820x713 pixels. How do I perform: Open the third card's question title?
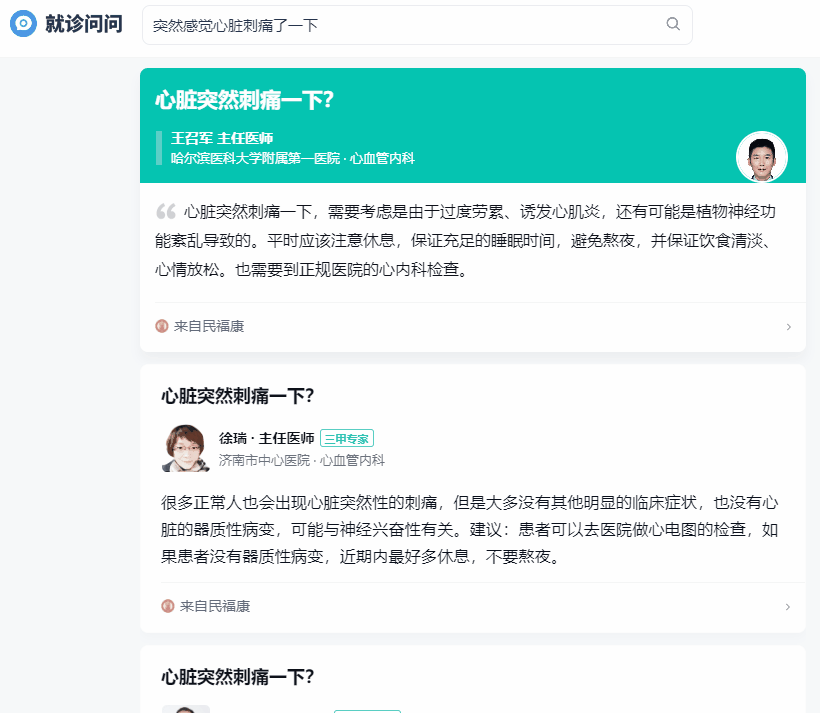[238, 677]
